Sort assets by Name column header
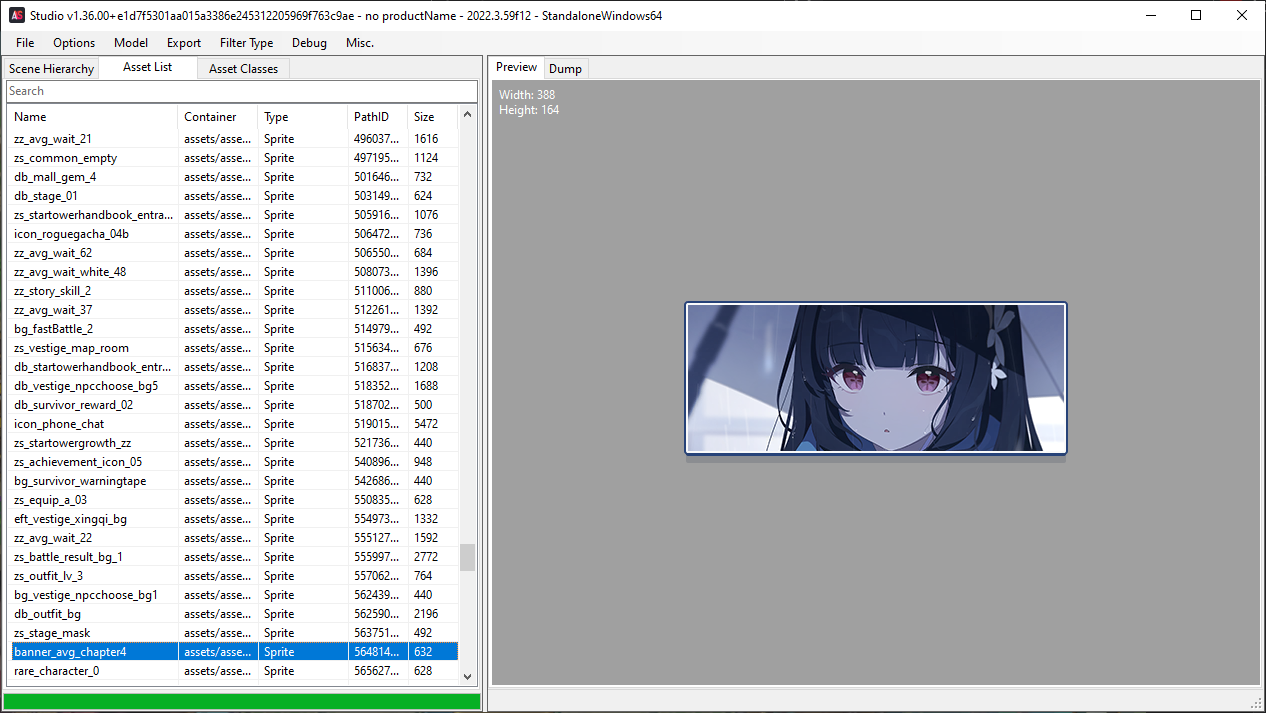 coord(93,117)
